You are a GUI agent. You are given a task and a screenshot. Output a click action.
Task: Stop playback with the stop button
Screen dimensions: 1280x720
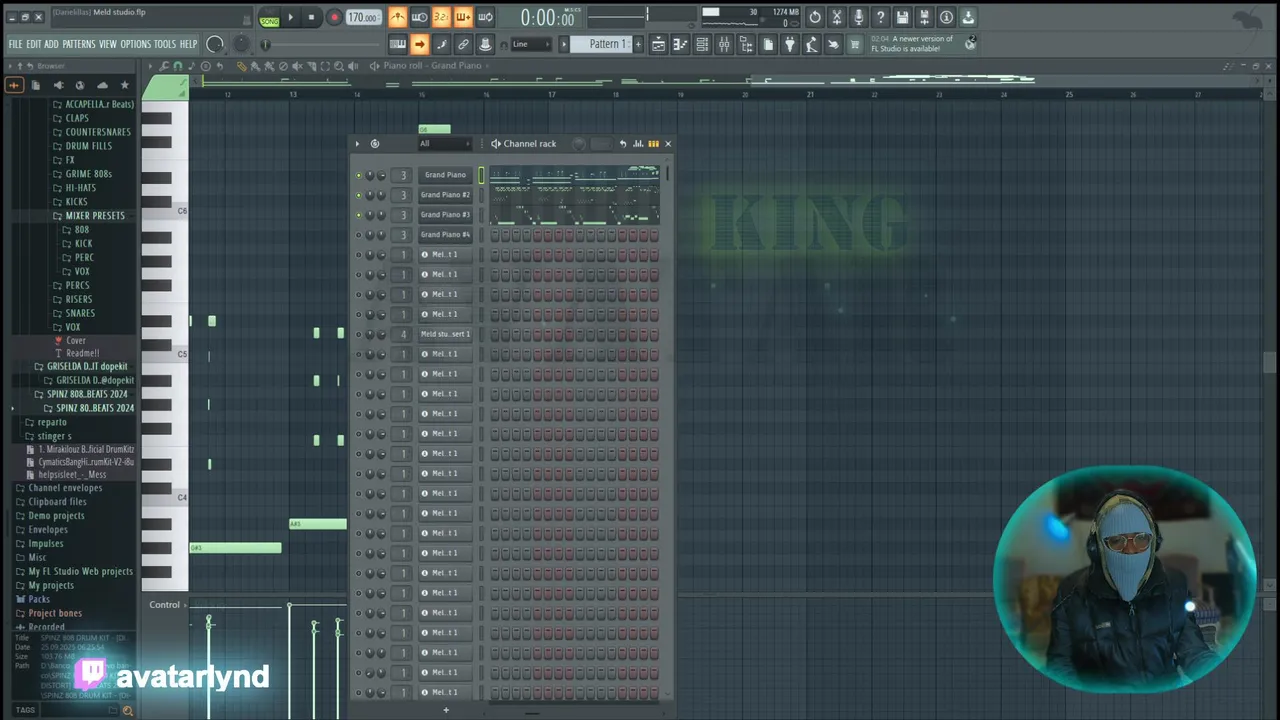point(311,17)
